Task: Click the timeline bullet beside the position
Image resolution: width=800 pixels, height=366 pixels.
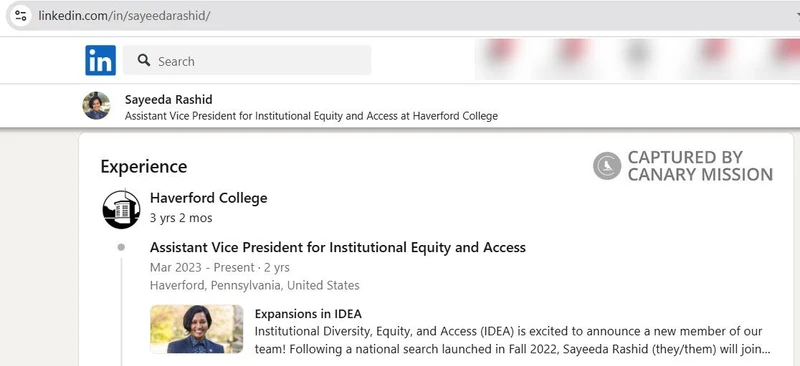Action: point(121,247)
